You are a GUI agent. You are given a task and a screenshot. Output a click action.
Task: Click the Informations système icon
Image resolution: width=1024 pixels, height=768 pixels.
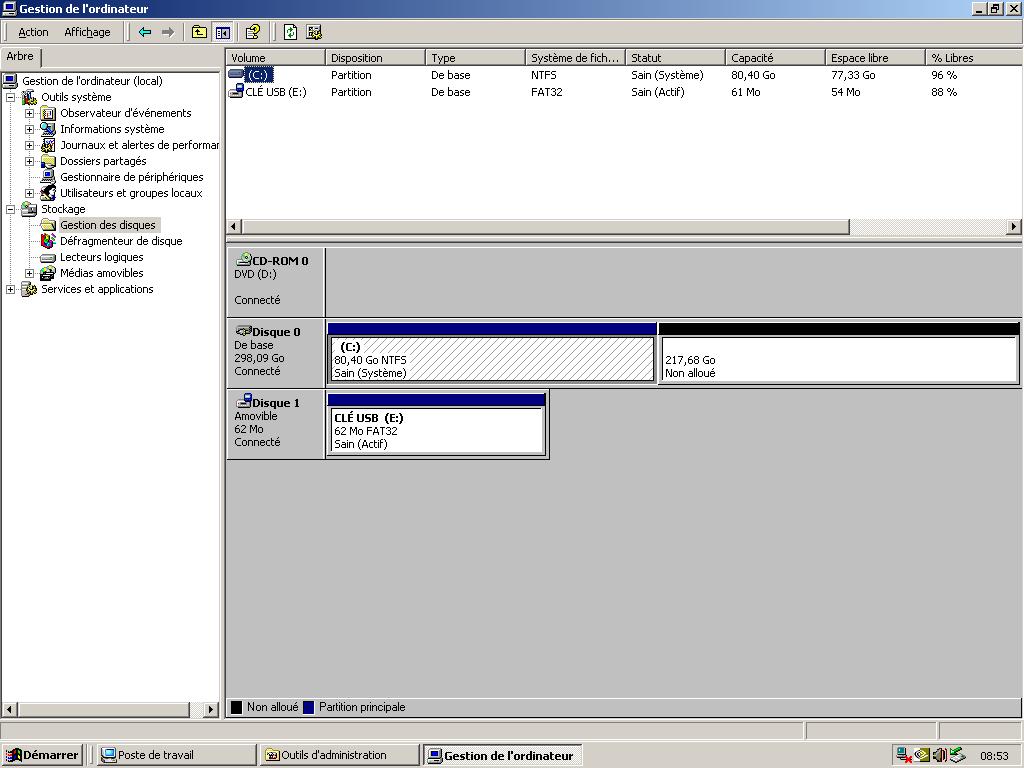tap(48, 129)
